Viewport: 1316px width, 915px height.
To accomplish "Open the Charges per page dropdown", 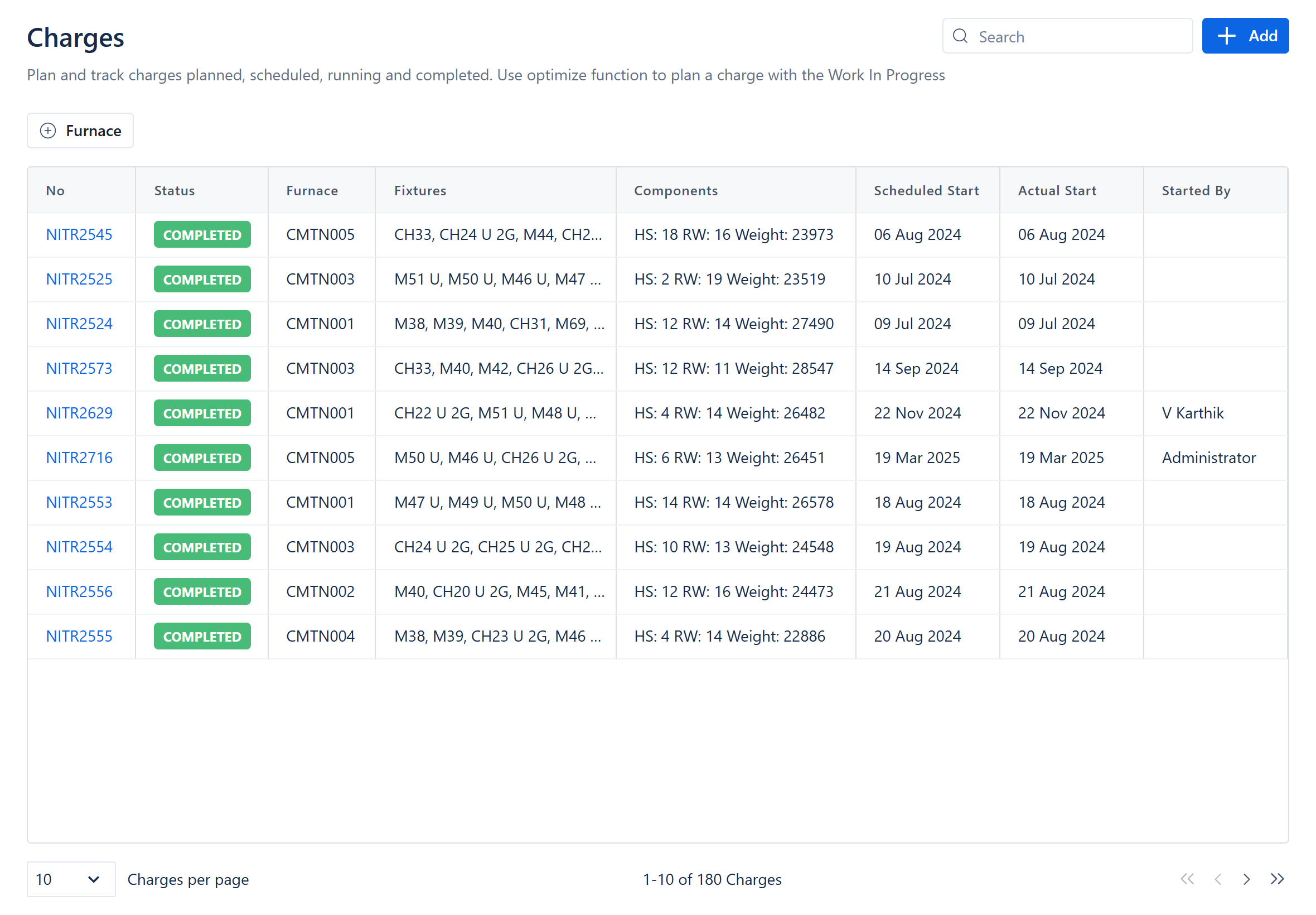I will point(70,879).
